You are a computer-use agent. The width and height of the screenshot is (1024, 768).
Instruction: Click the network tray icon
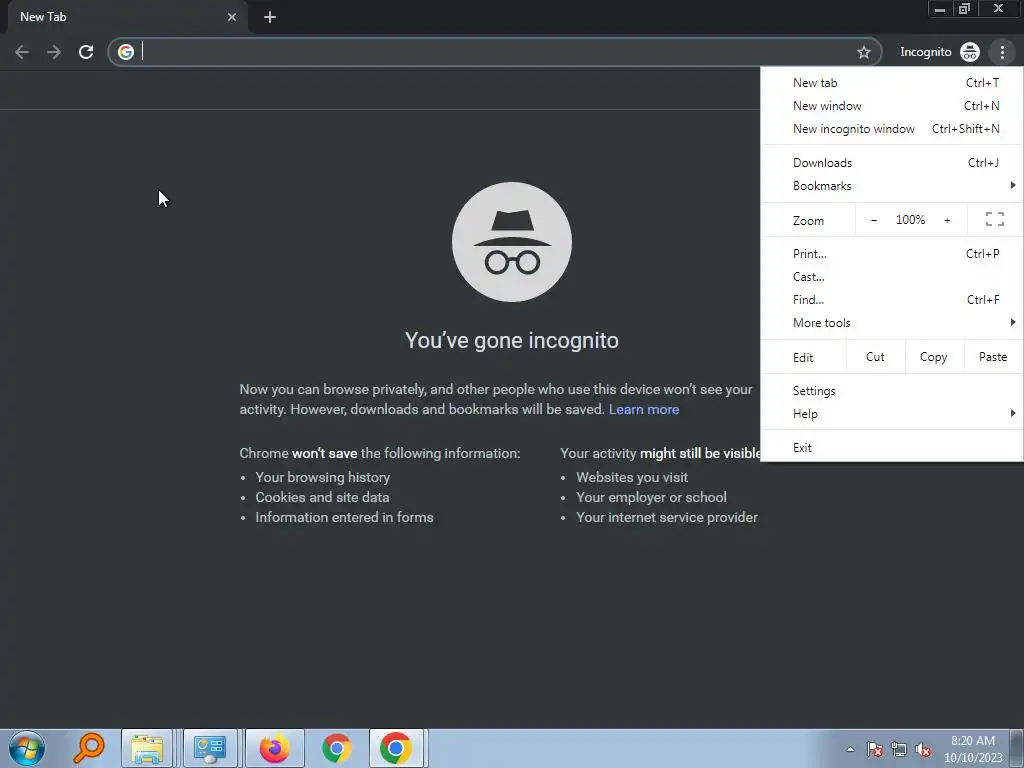(x=899, y=750)
